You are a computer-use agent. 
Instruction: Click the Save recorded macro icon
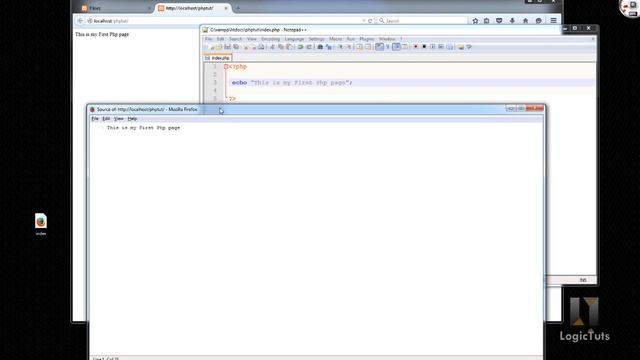(449, 47)
